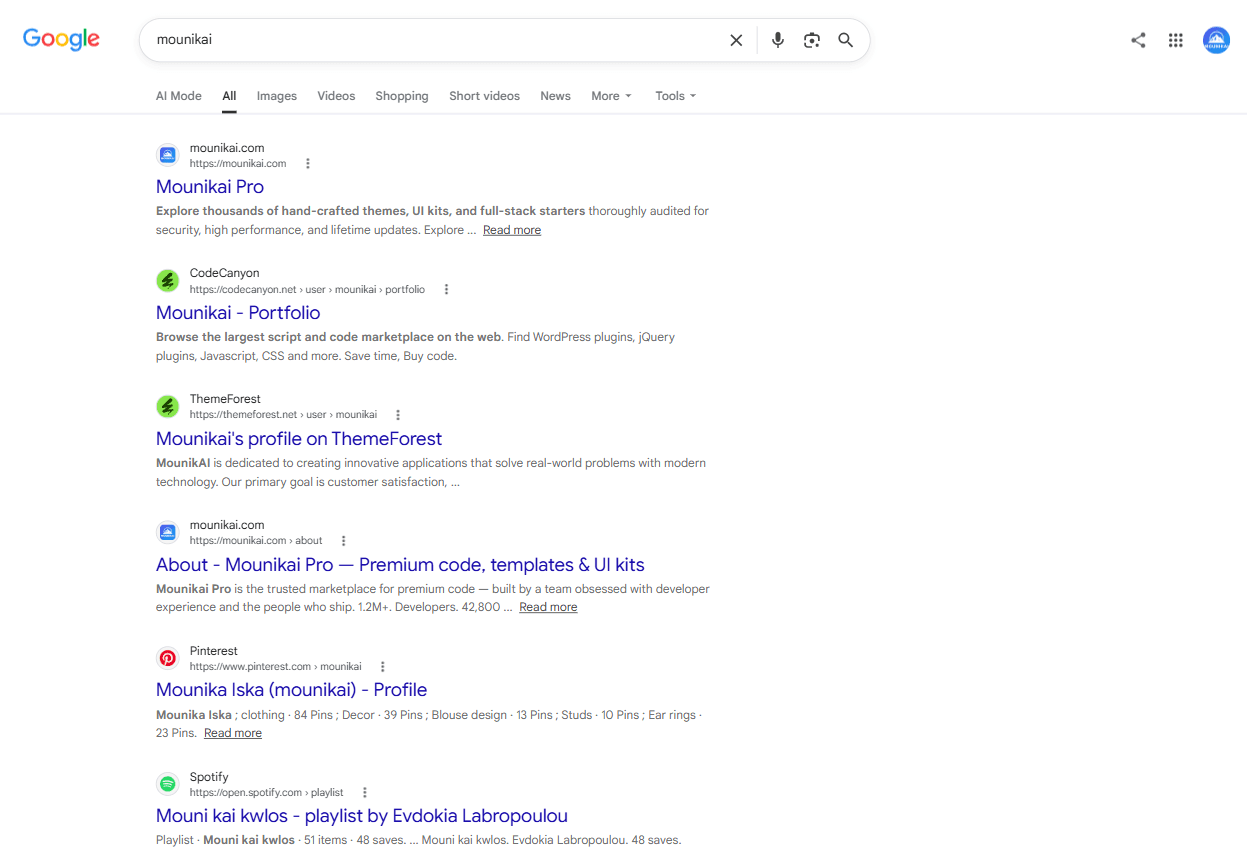Viewport: 1247px width, 852px height.
Task: Click favicon of mounikai.com Mounikai Pro result
Action: [167, 155]
